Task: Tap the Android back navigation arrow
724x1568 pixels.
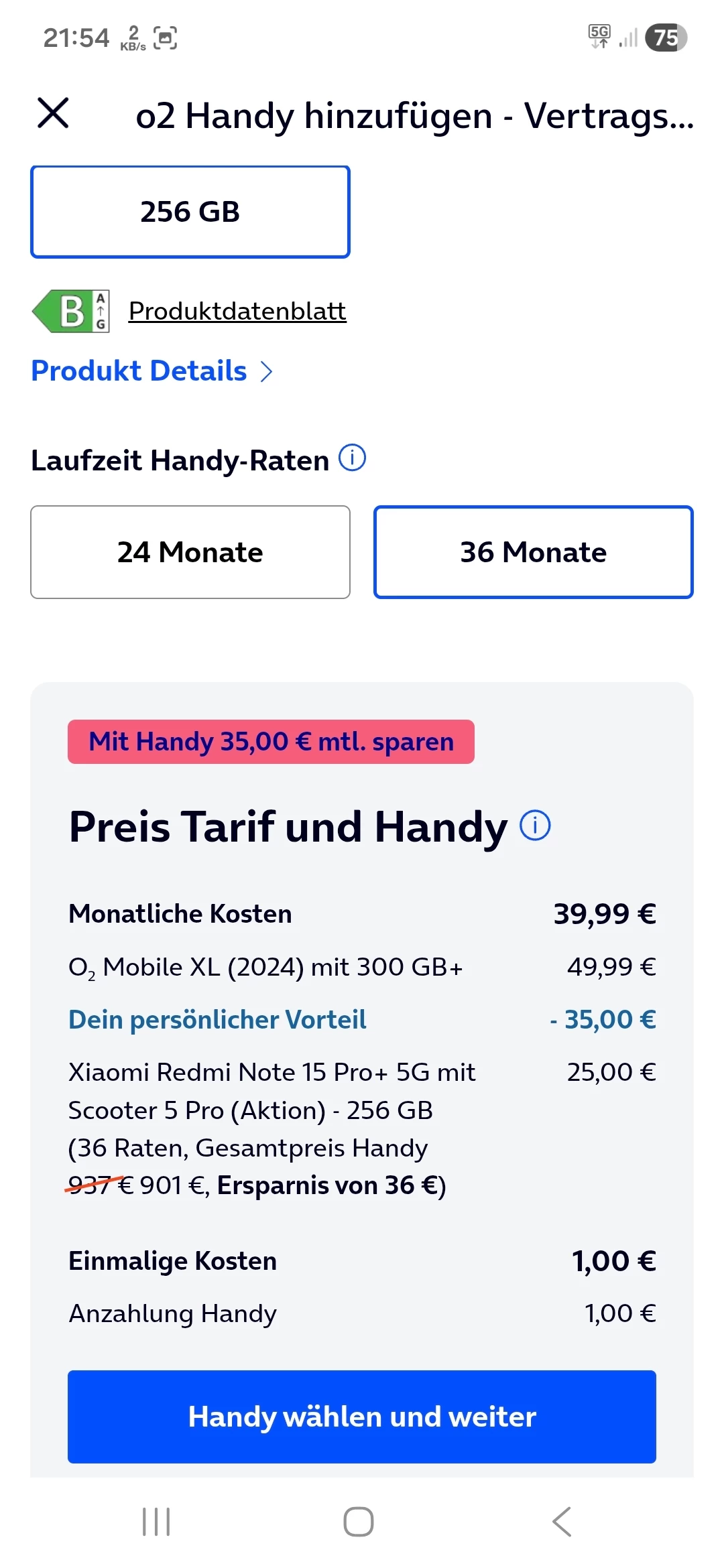Action: [562, 1522]
